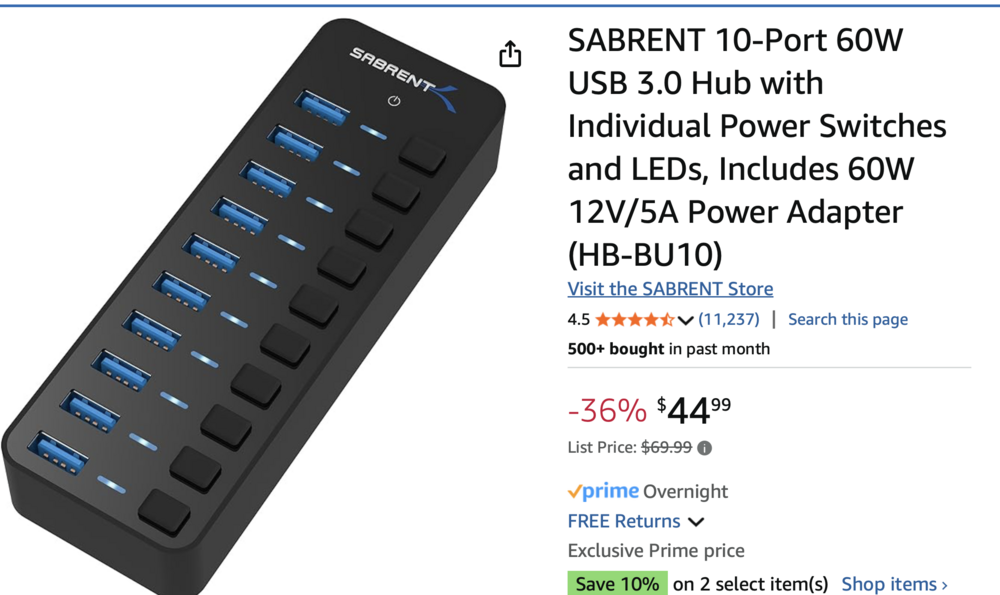Viewport: 1000px width, 595px height.
Task: Click the 4.5 rating number
Action: click(578, 320)
